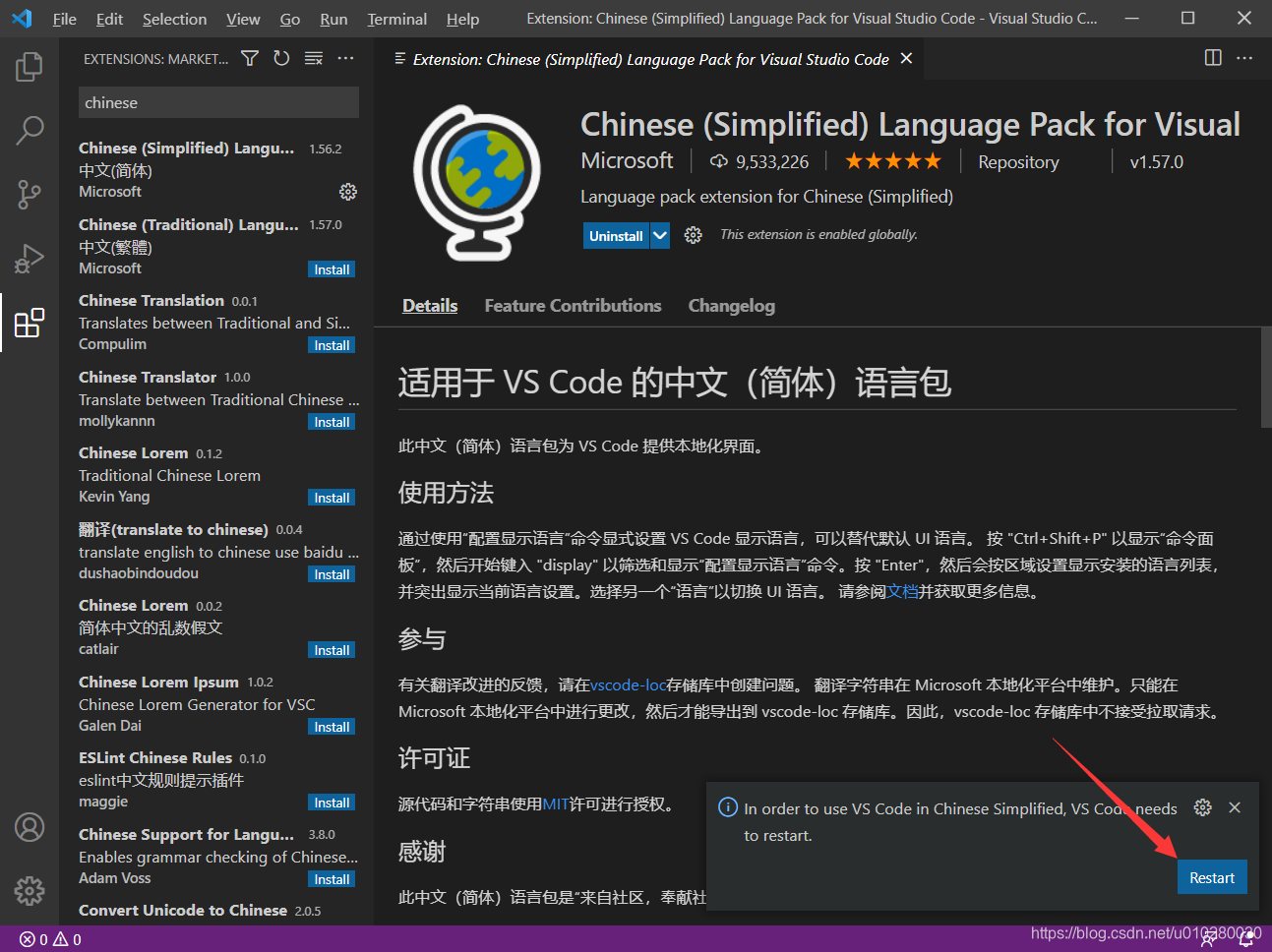Open the Edit menu
Viewport: 1272px width, 952px height.
tap(109, 19)
